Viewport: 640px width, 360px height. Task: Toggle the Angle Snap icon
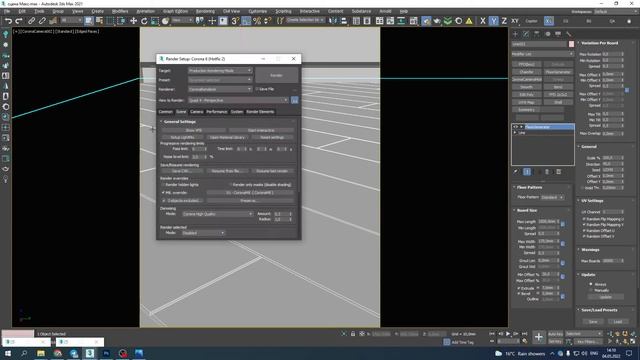click(x=246, y=21)
